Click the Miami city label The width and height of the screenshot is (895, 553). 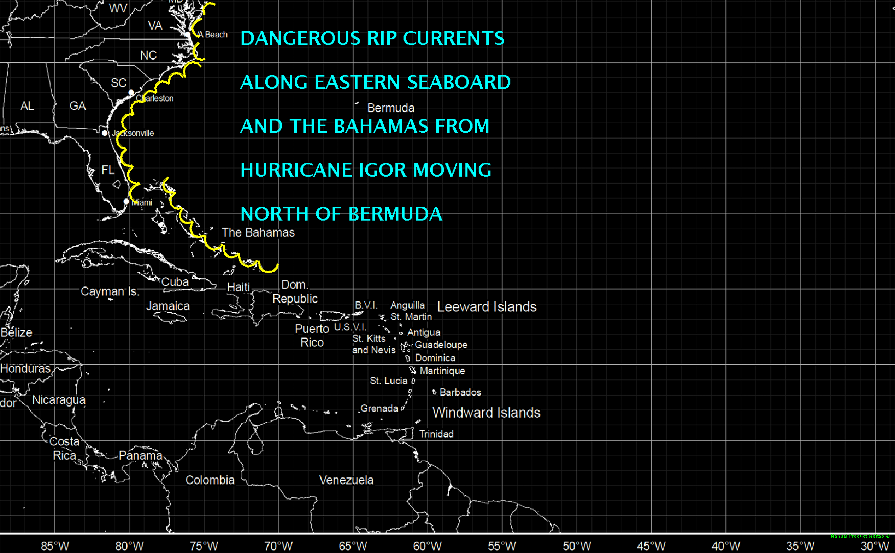click(142, 203)
